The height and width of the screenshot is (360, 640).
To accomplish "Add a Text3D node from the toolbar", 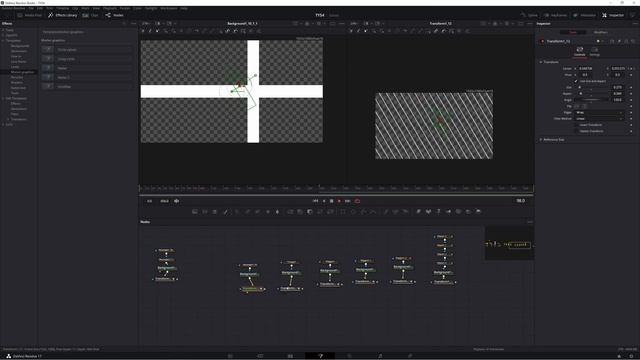I will pos(438,211).
